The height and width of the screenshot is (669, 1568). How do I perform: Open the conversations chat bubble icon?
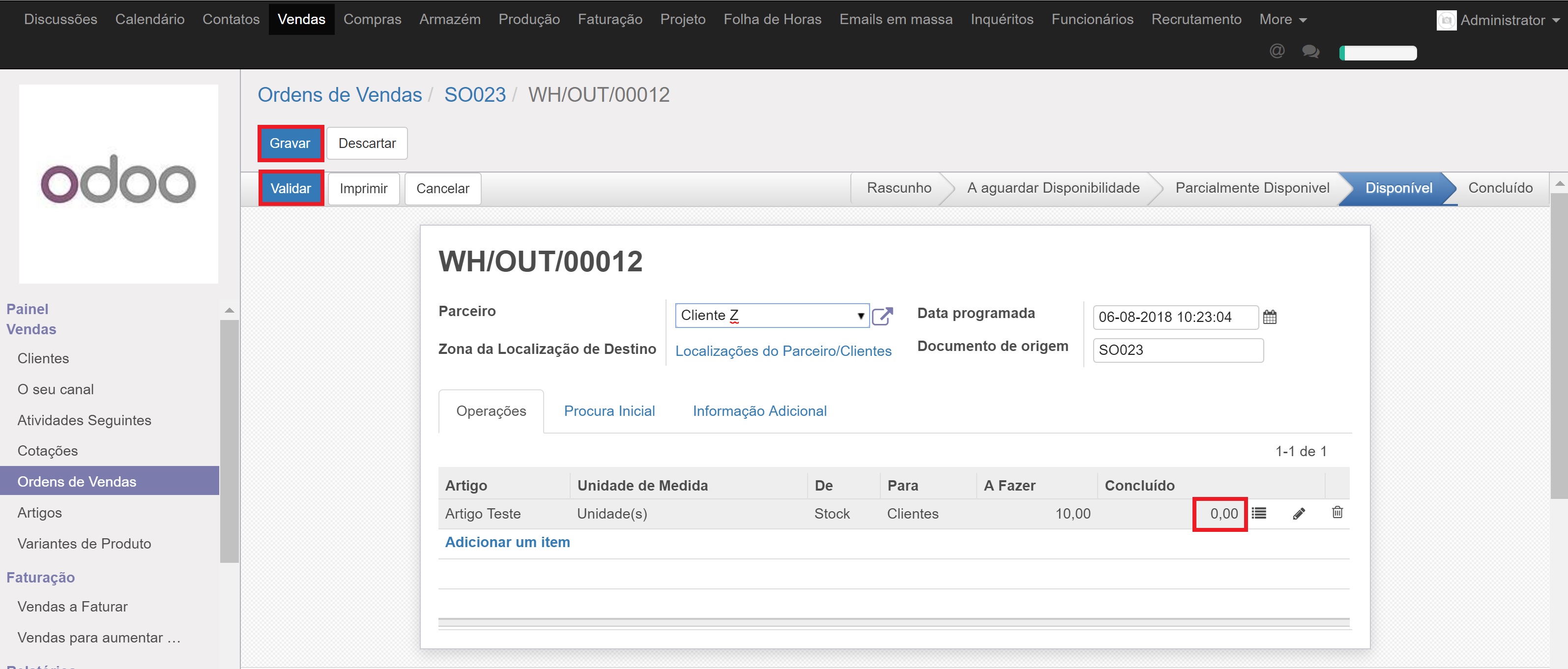tap(1310, 52)
